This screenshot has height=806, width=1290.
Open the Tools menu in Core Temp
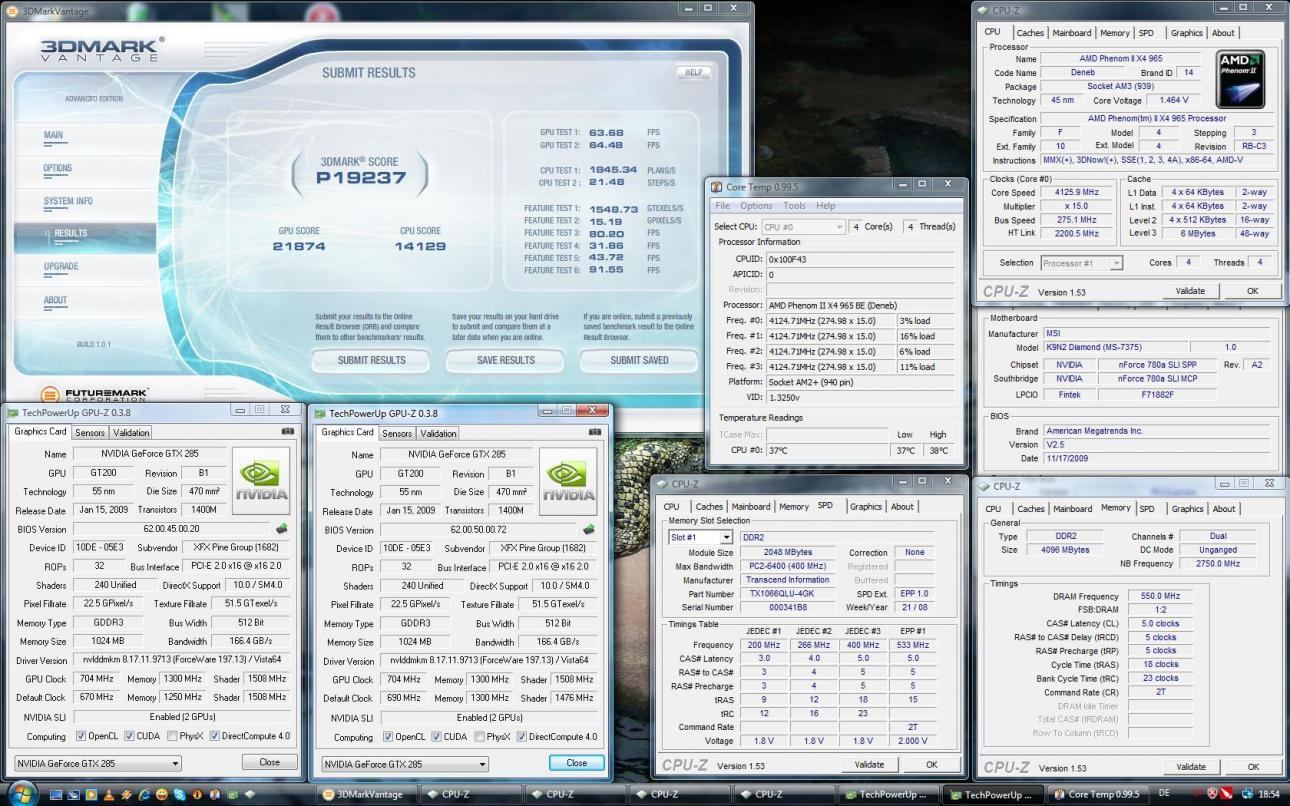tap(794, 206)
